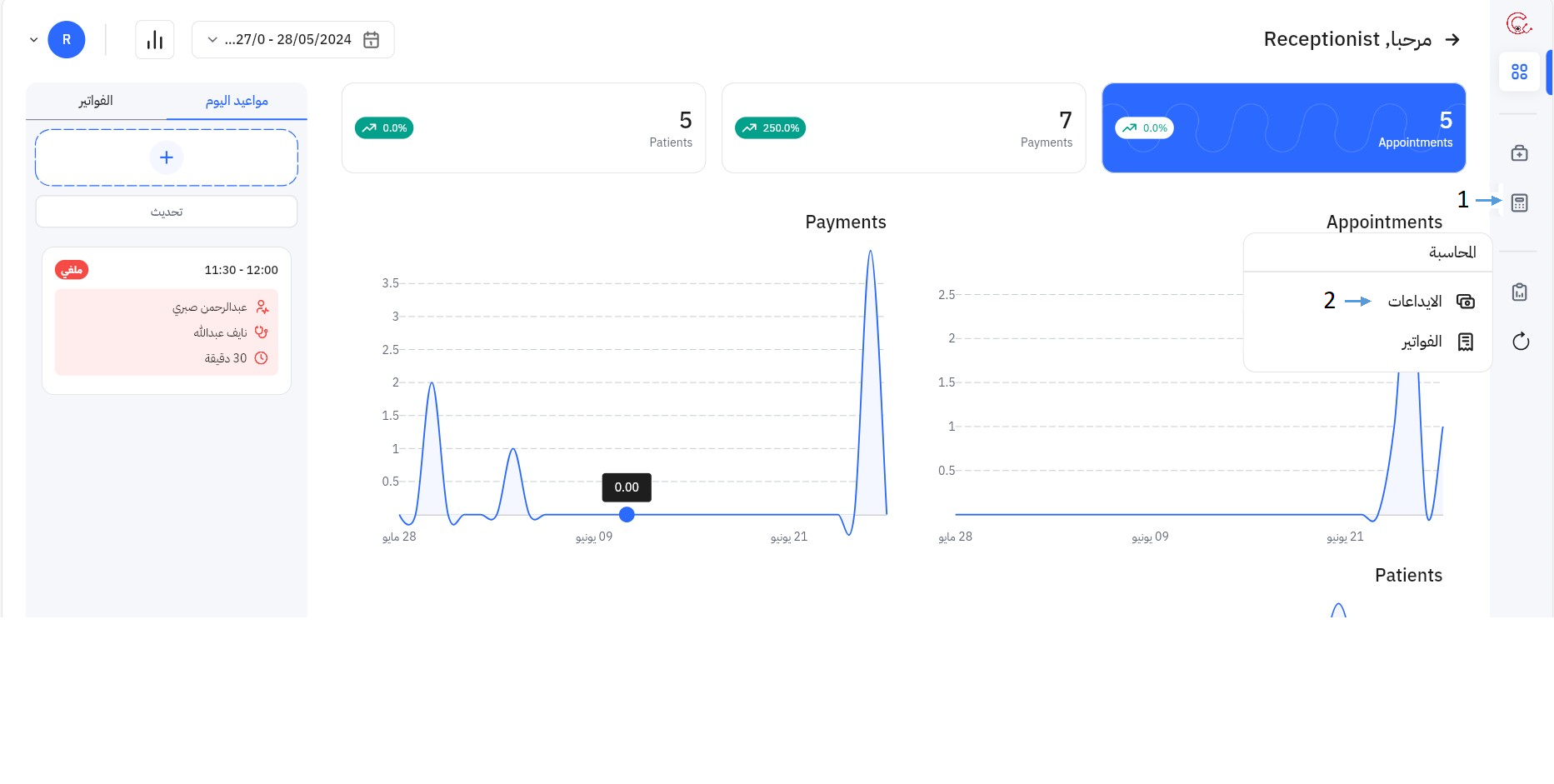This screenshot has width=1554, height=784.
Task: Click the refresh circular arrow icon
Action: coord(1520,342)
